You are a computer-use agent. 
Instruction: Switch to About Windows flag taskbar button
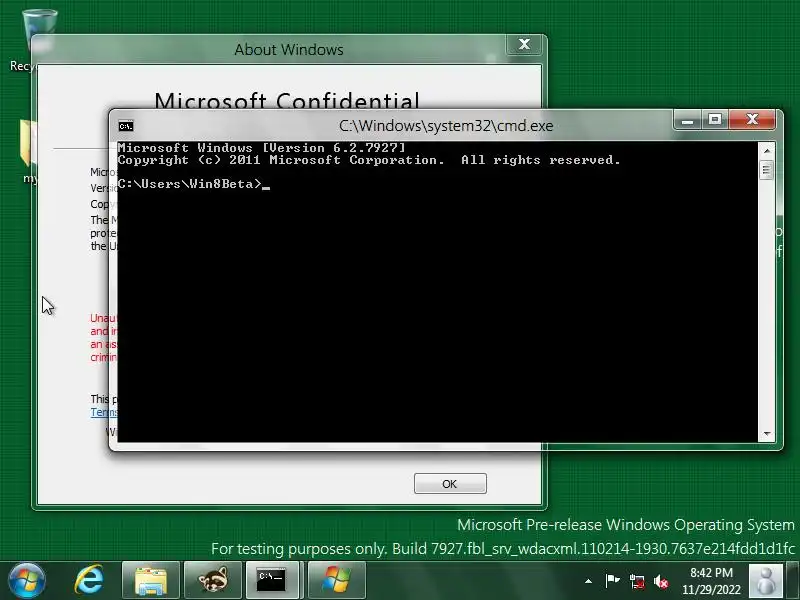[337, 580]
